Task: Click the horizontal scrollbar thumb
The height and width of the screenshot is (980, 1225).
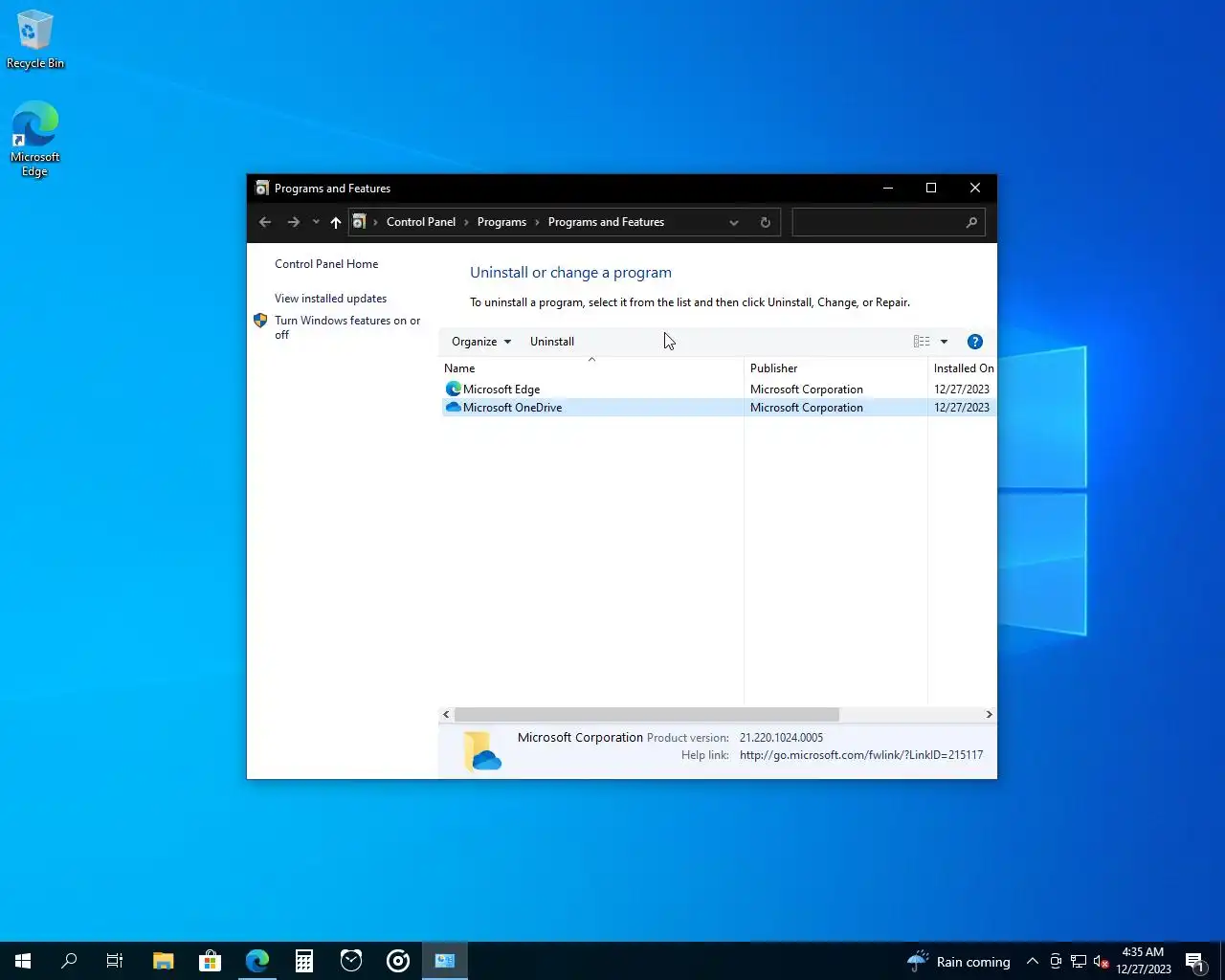Action: [647, 715]
